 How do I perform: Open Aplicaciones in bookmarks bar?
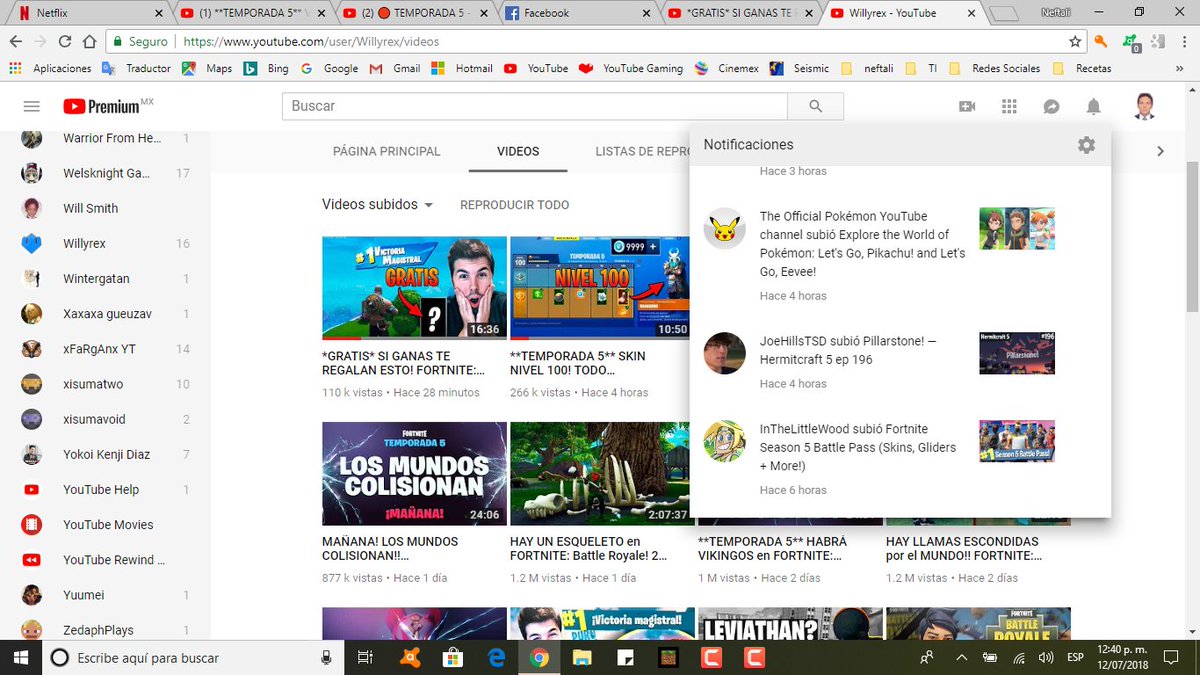pos(50,68)
